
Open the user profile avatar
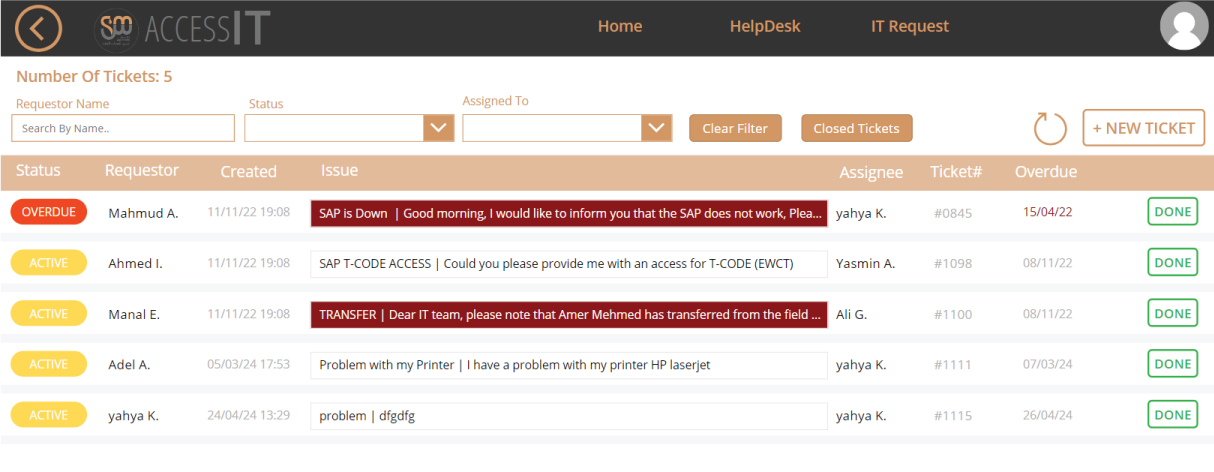coord(1184,26)
